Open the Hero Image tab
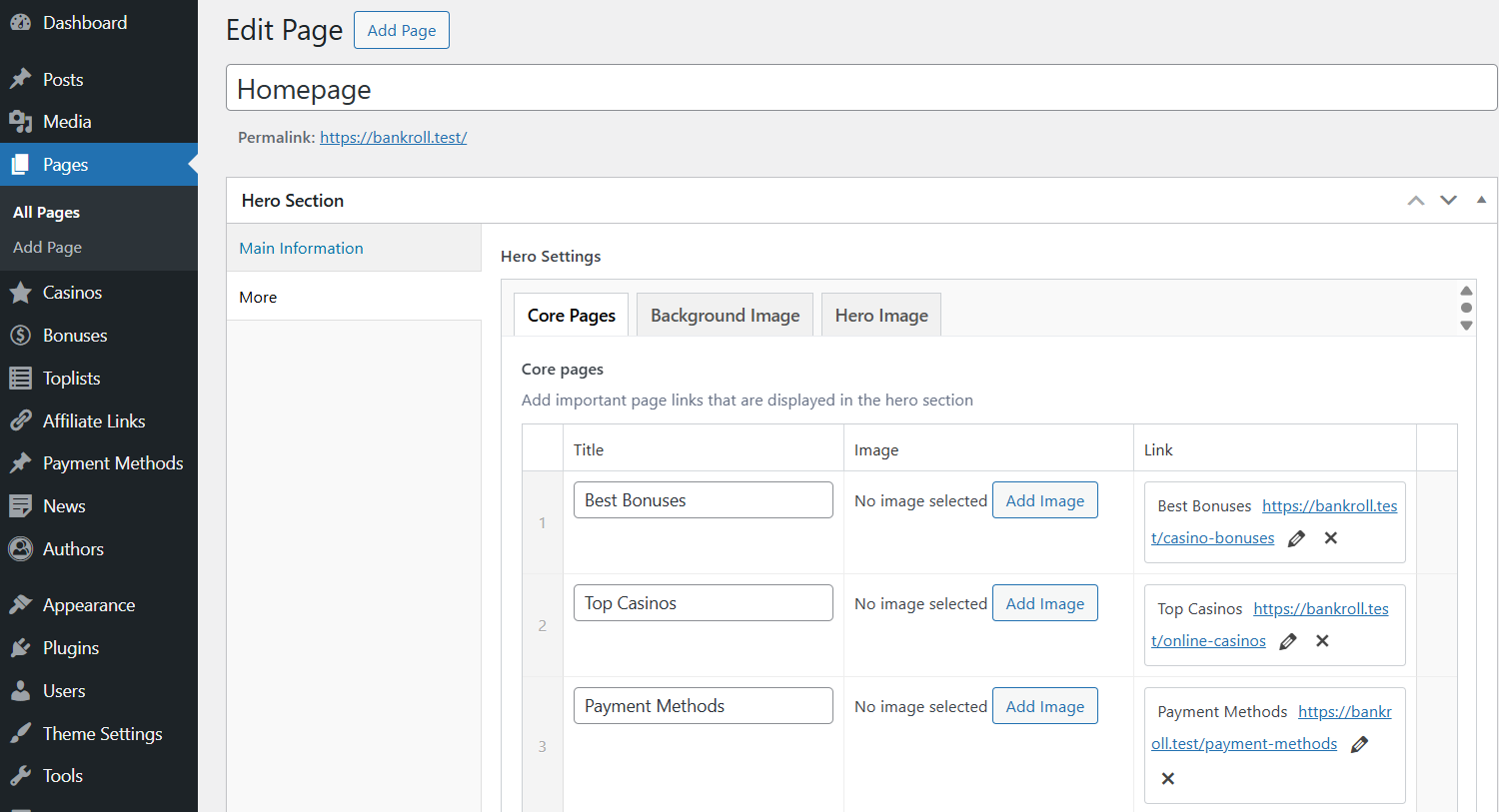1499x812 pixels. coord(880,315)
